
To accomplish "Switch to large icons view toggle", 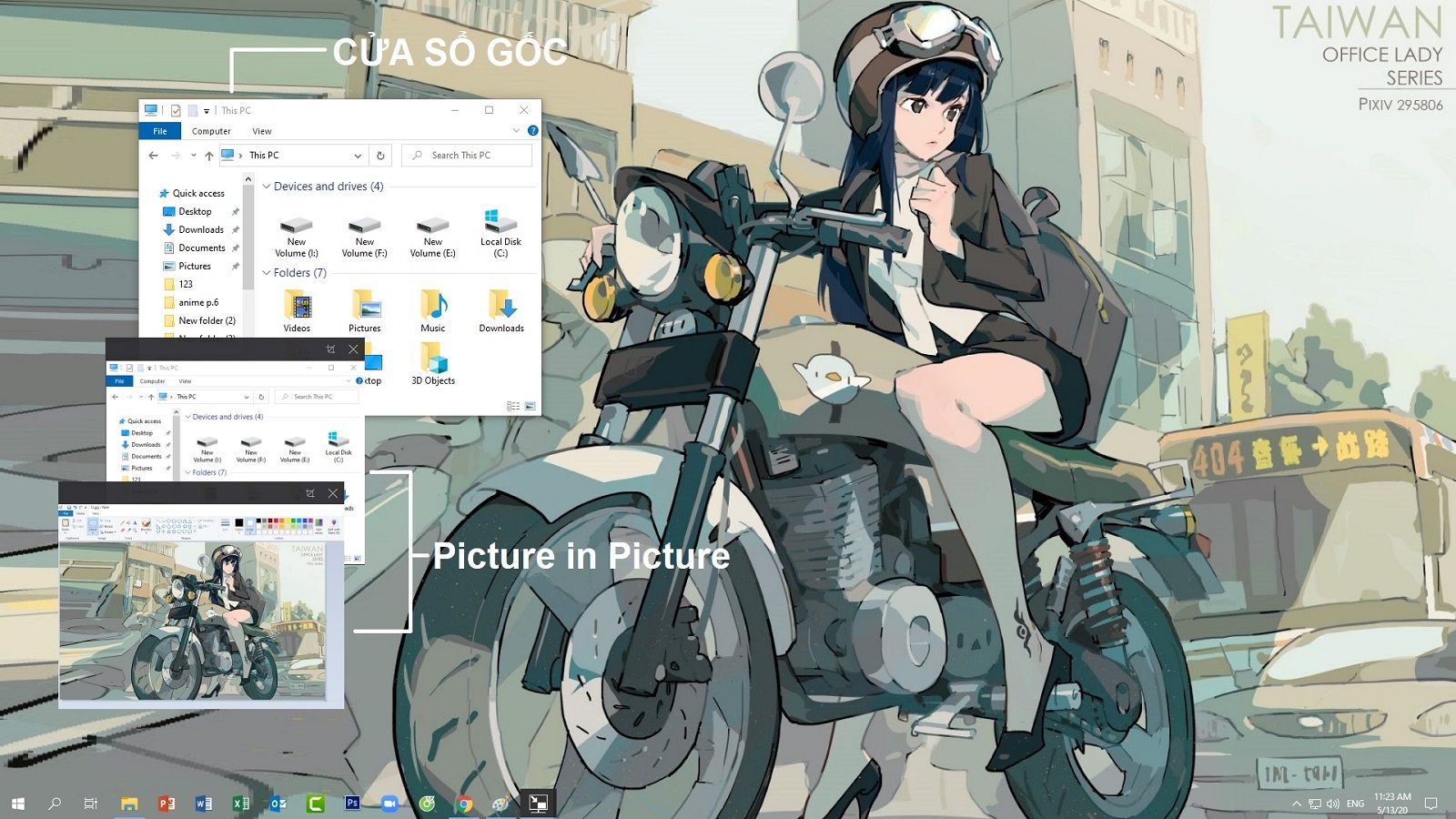I will (x=531, y=406).
